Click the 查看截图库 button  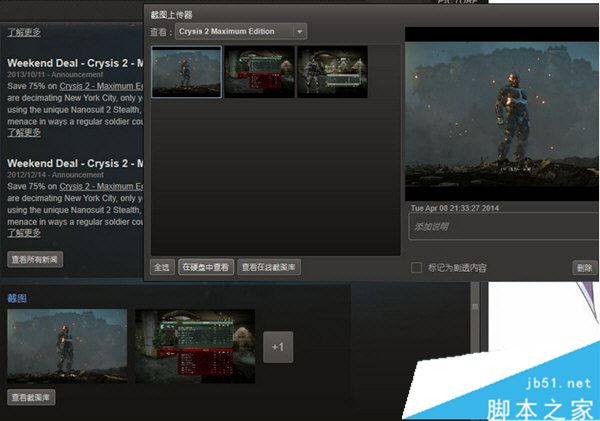(x=31, y=397)
